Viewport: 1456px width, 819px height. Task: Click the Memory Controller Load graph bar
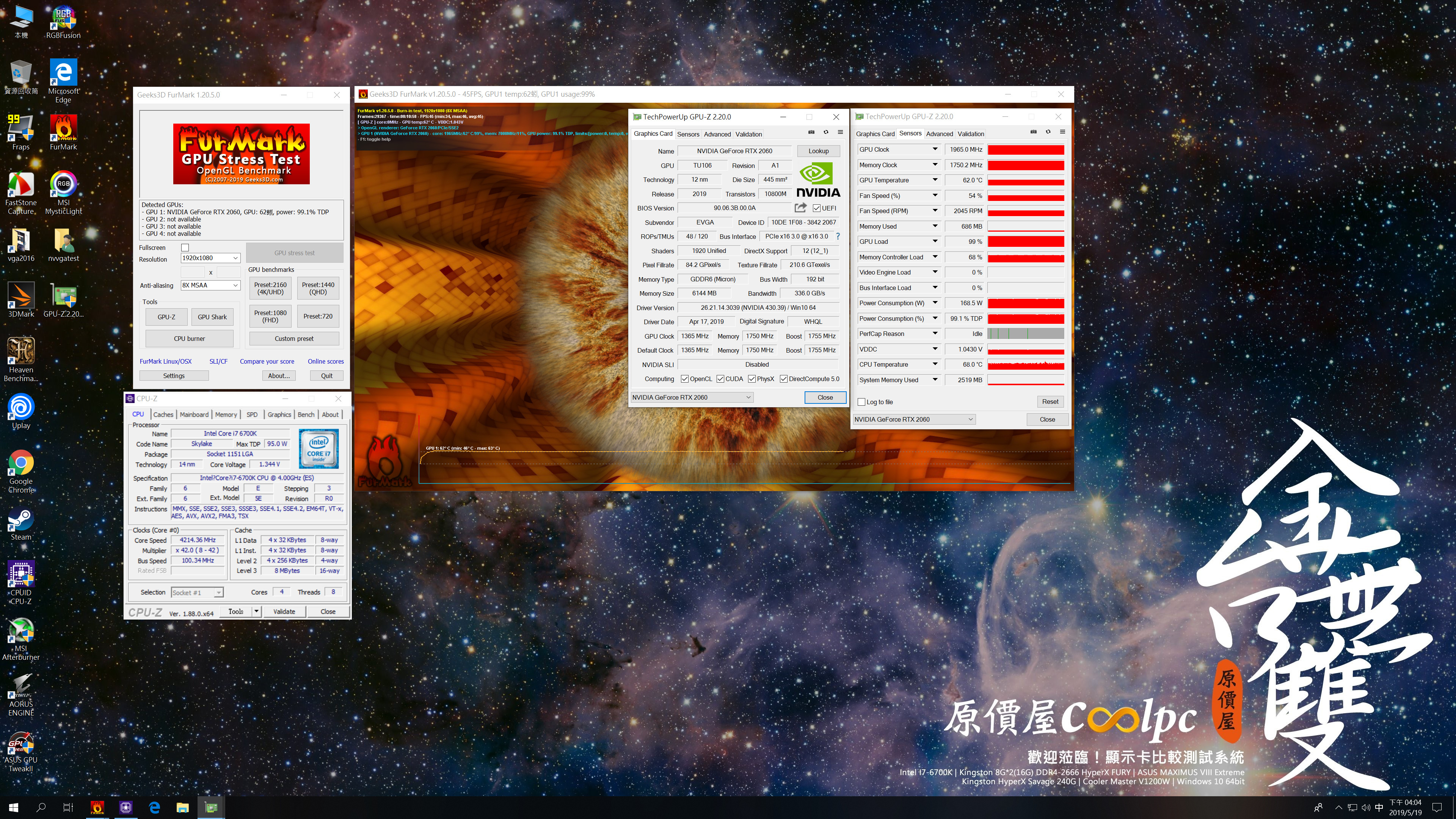coord(1025,257)
